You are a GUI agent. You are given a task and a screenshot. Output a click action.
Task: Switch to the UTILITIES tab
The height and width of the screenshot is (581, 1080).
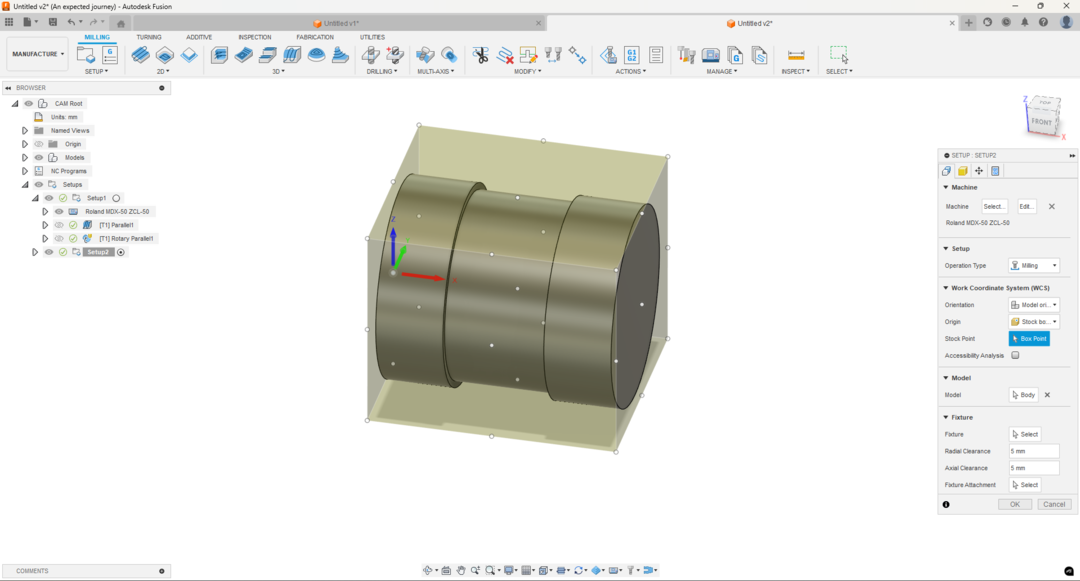[x=372, y=37]
